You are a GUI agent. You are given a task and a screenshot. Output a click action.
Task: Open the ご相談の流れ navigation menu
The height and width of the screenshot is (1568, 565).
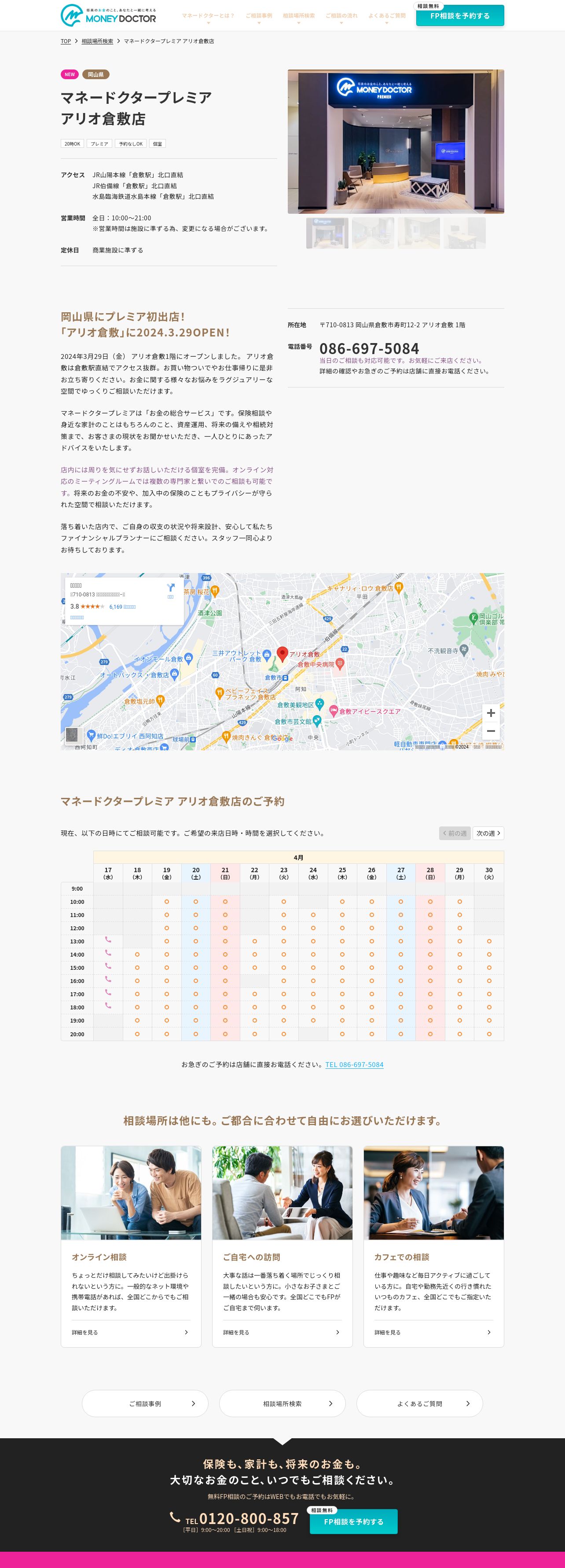click(341, 16)
